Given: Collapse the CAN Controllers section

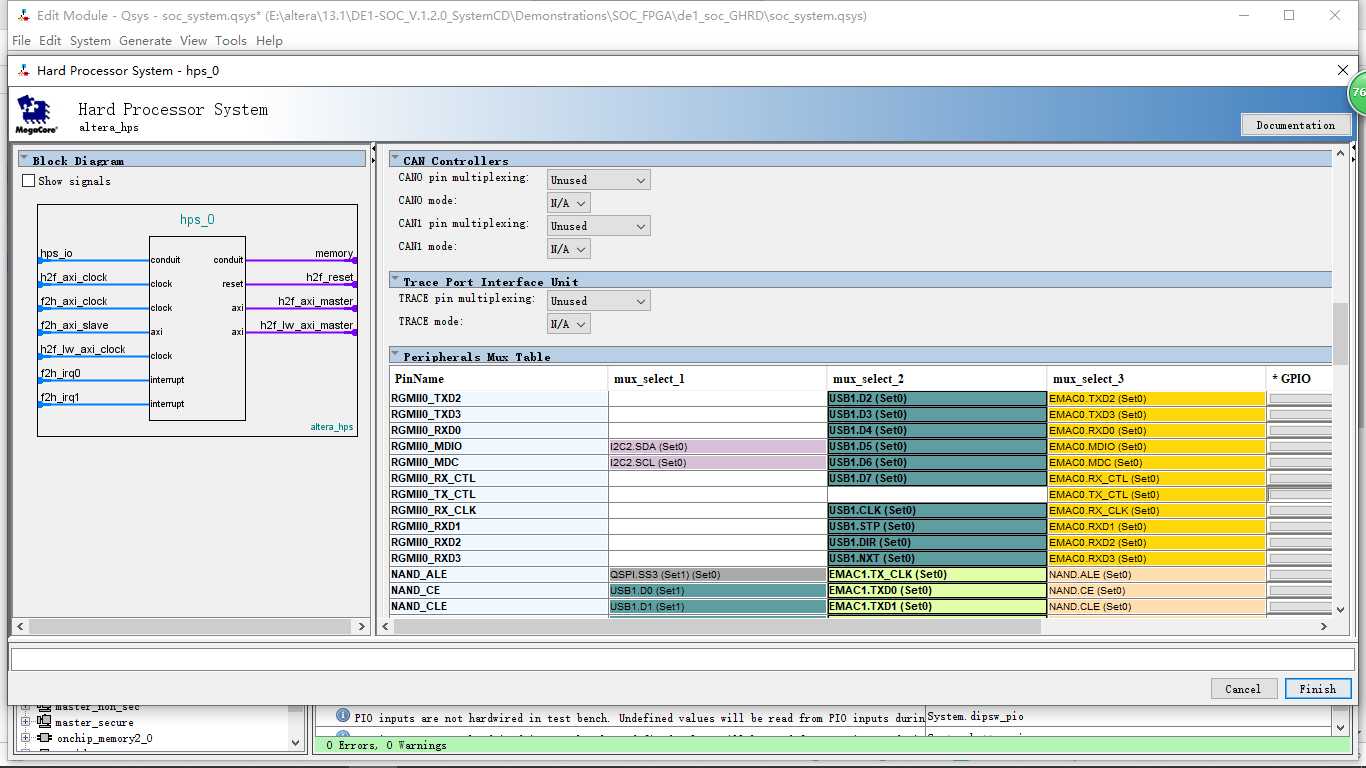Looking at the screenshot, I should pos(395,160).
